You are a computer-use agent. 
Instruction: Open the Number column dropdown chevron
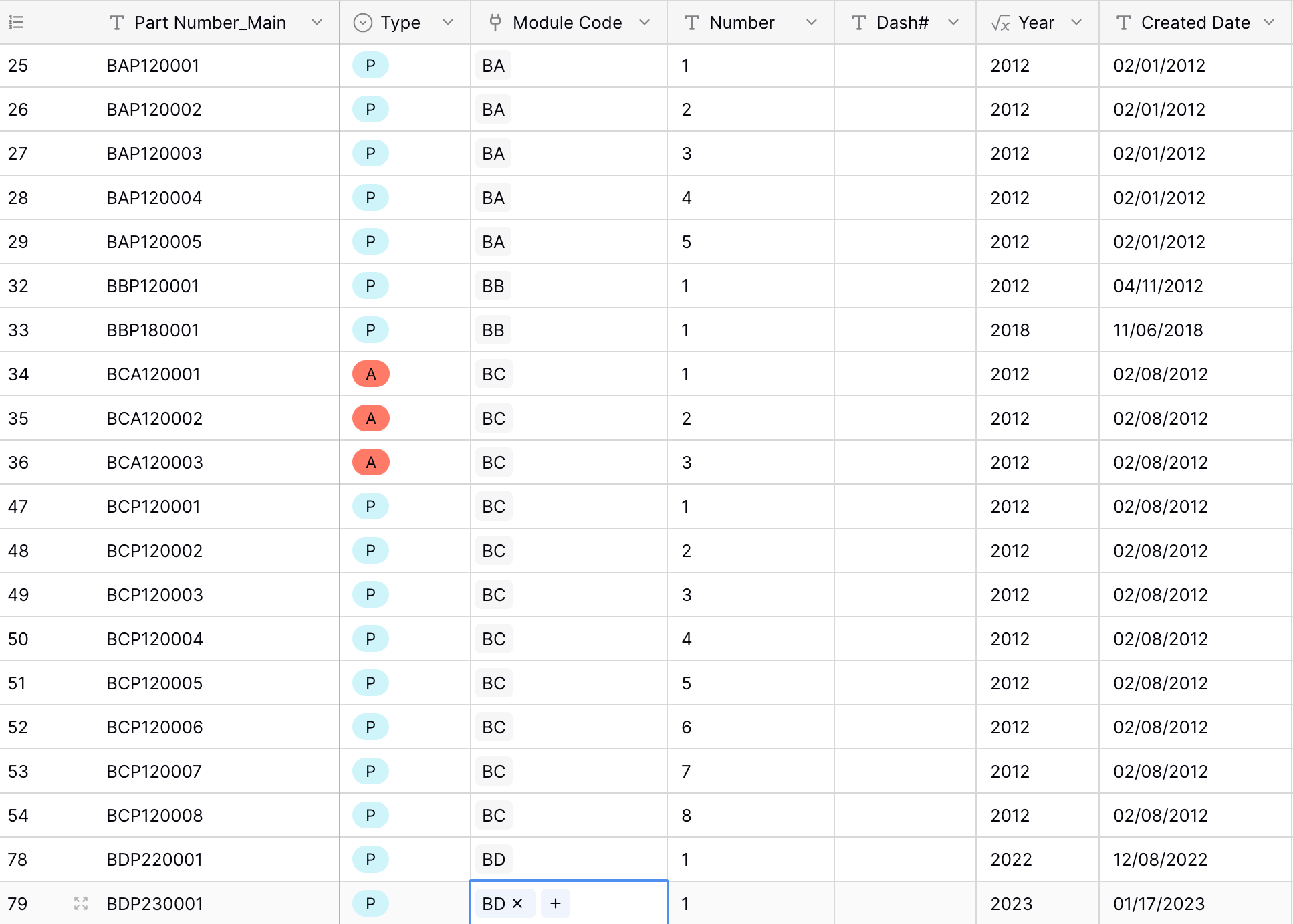pyautogui.click(x=812, y=23)
